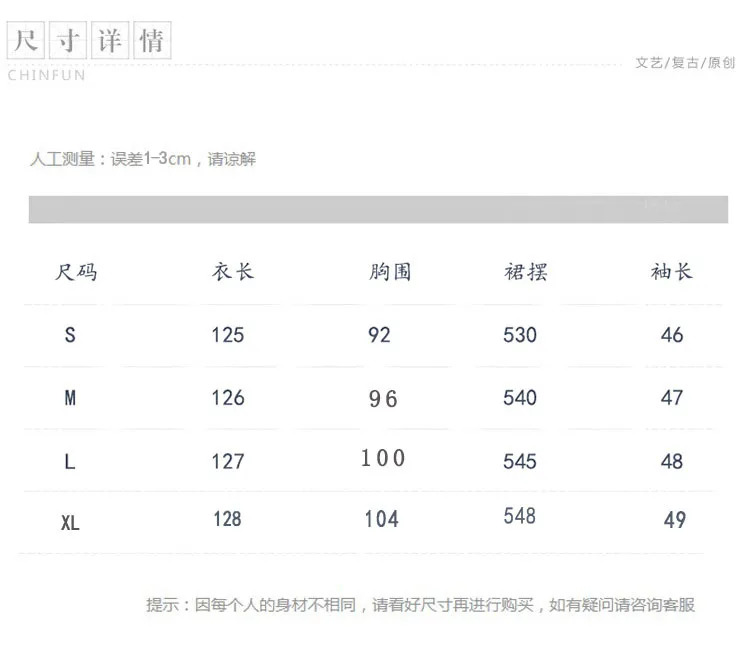The height and width of the screenshot is (658, 750).
Task: Click garment length value 127
Action: pyautogui.click(x=228, y=461)
